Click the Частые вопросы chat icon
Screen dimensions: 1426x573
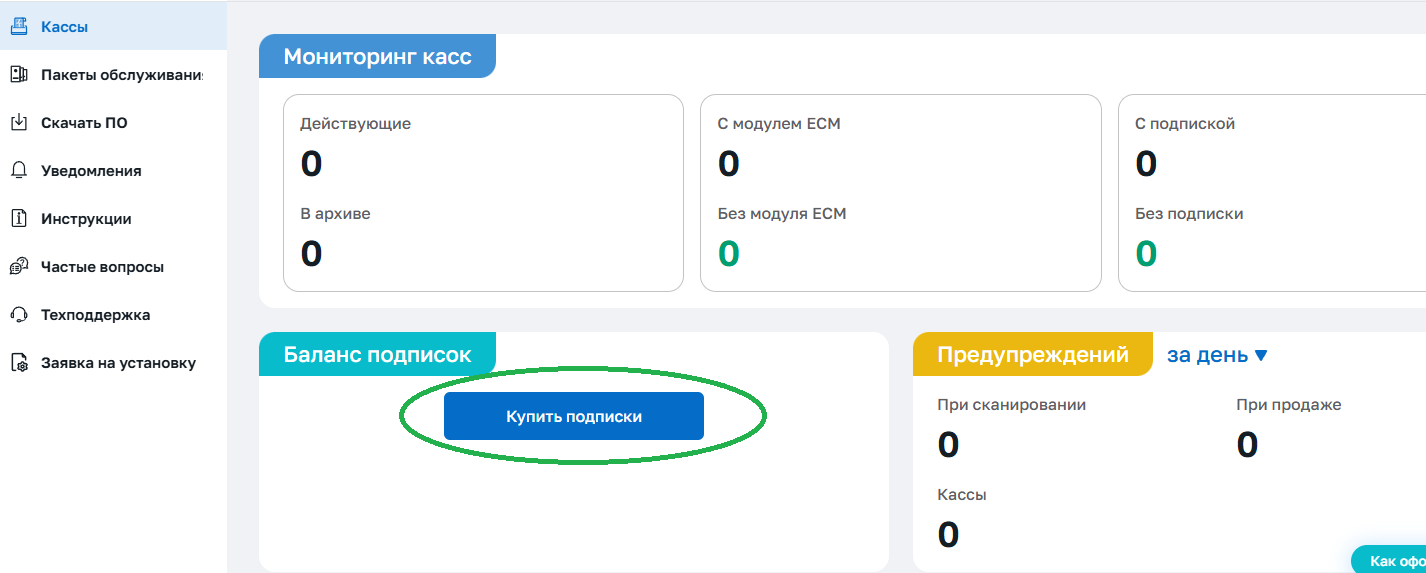(18, 267)
